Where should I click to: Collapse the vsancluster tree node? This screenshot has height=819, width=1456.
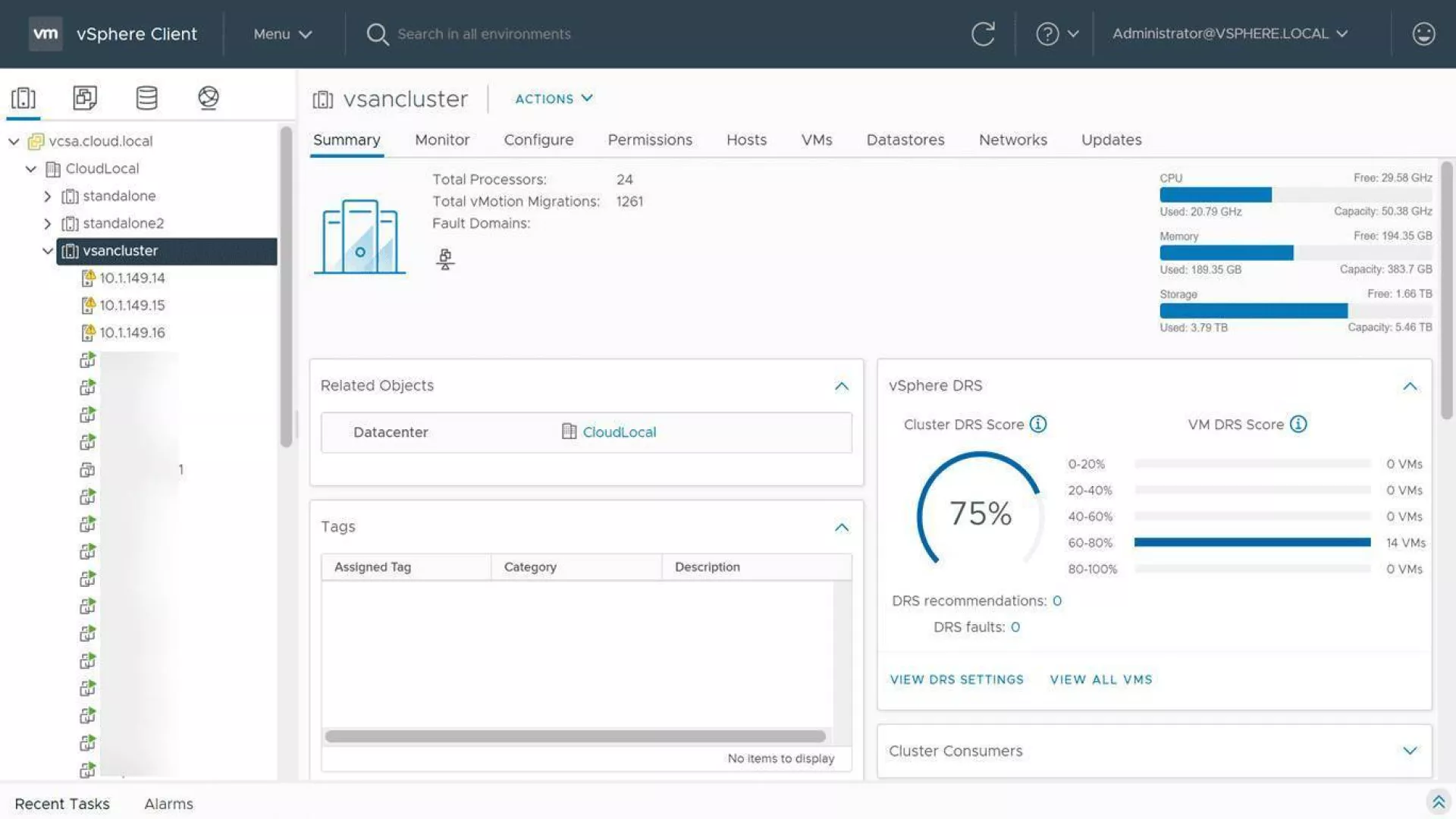(48, 251)
